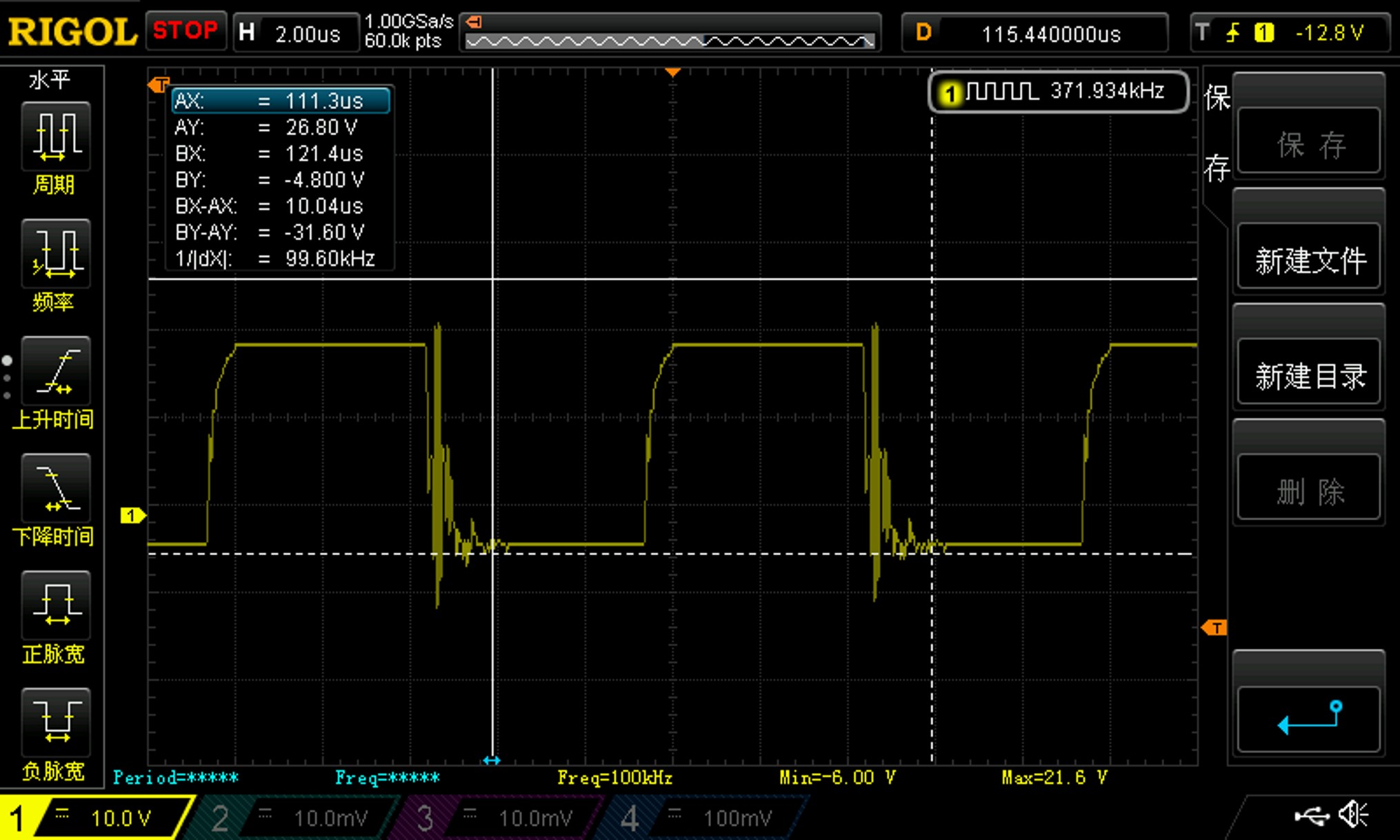Screen dimensions: 1400x840
Task: Select the Negative Pulse Width (负脉宽) icon
Action: point(55,722)
